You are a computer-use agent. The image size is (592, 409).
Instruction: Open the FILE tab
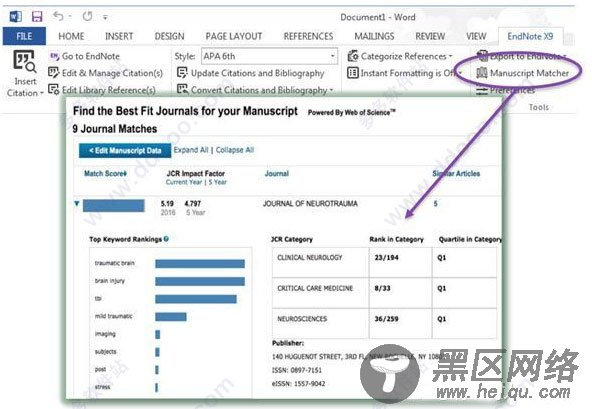(24, 36)
